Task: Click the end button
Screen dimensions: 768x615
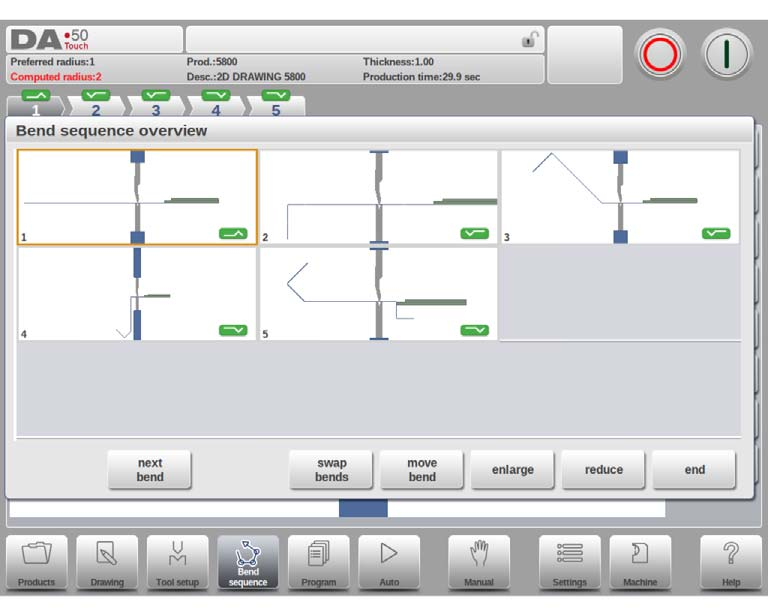Action: click(x=695, y=470)
